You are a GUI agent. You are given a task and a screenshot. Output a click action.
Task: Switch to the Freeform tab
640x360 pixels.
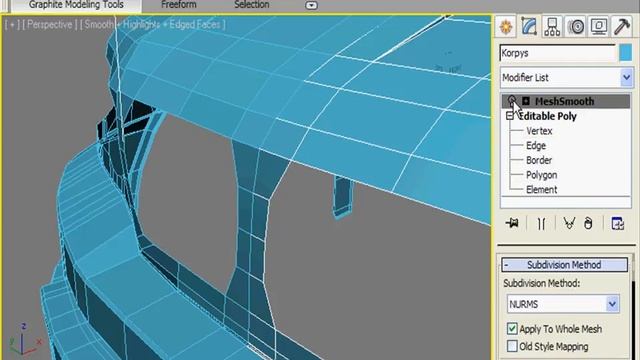(x=179, y=5)
